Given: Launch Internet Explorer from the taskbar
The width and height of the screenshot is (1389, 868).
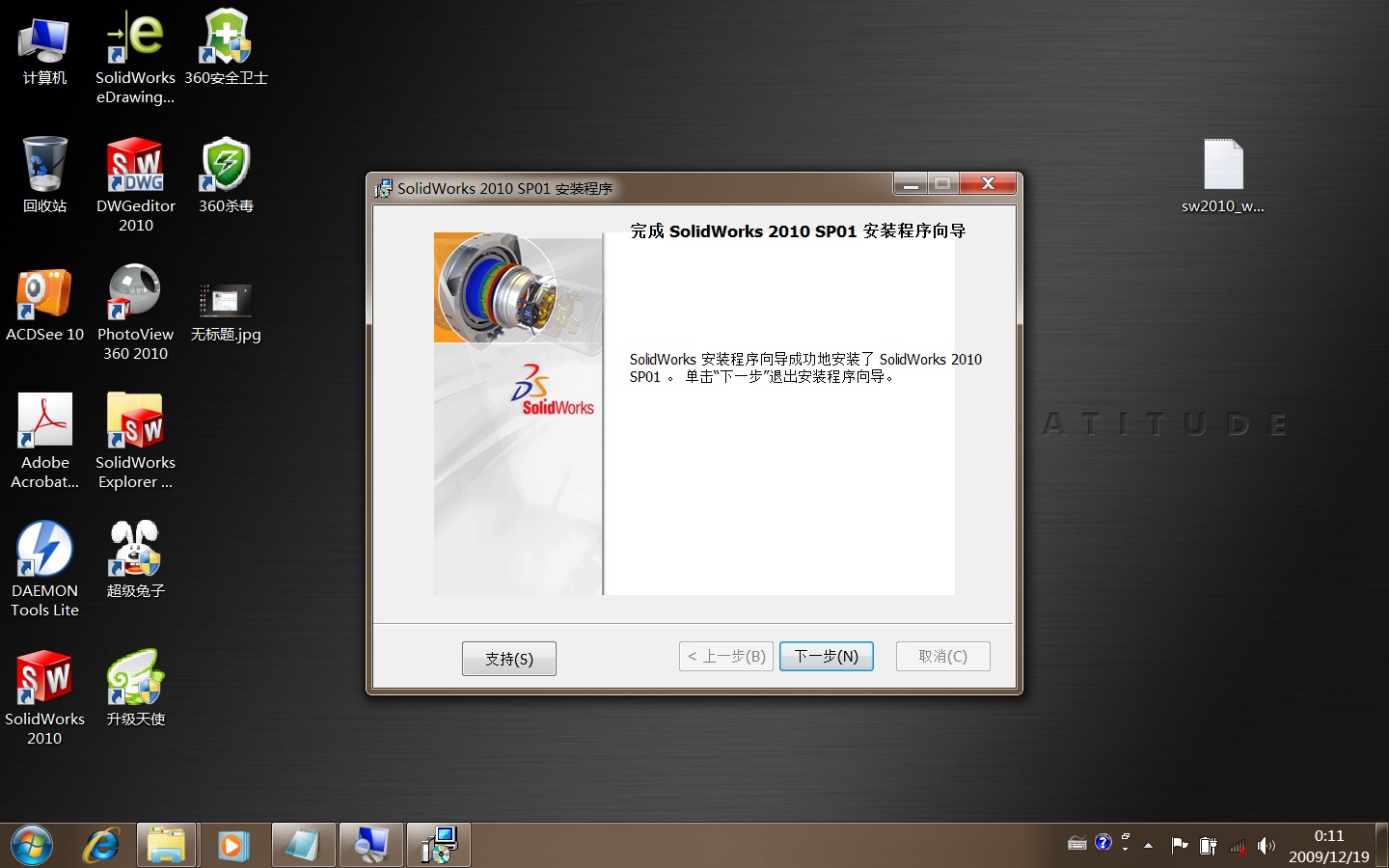Looking at the screenshot, I should click(100, 846).
